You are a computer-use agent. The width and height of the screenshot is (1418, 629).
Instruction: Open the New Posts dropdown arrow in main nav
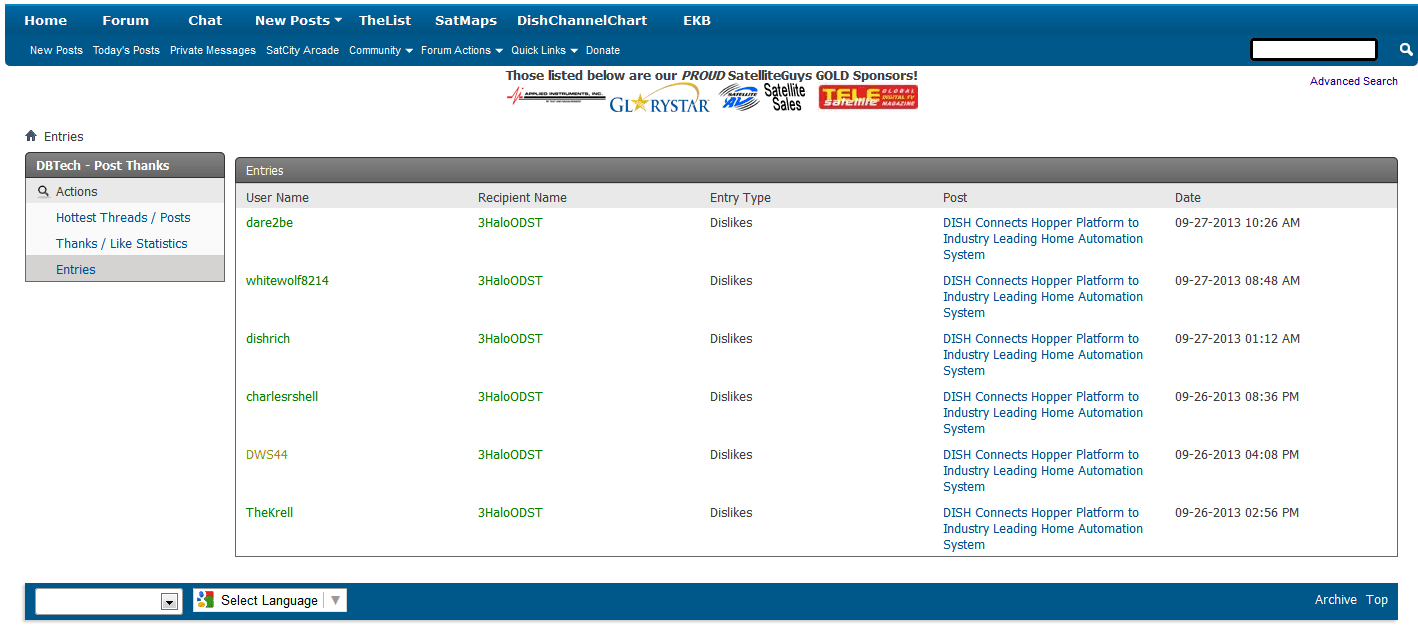tap(338, 21)
